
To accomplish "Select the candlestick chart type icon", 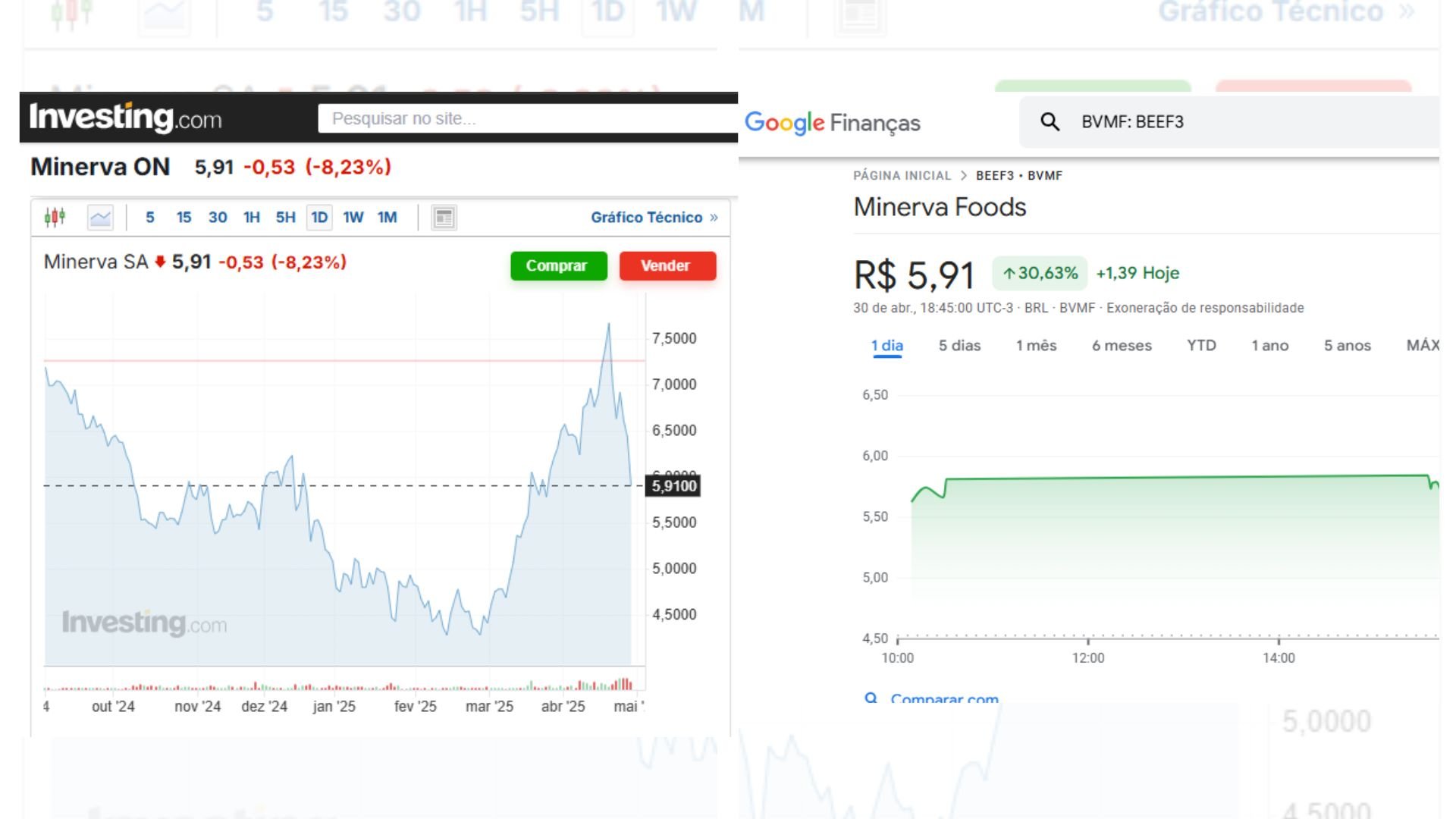I will (x=55, y=218).
